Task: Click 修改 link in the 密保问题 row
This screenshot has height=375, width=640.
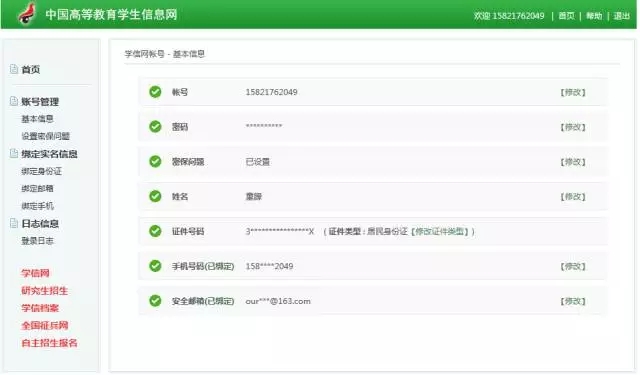Action: coord(573,162)
